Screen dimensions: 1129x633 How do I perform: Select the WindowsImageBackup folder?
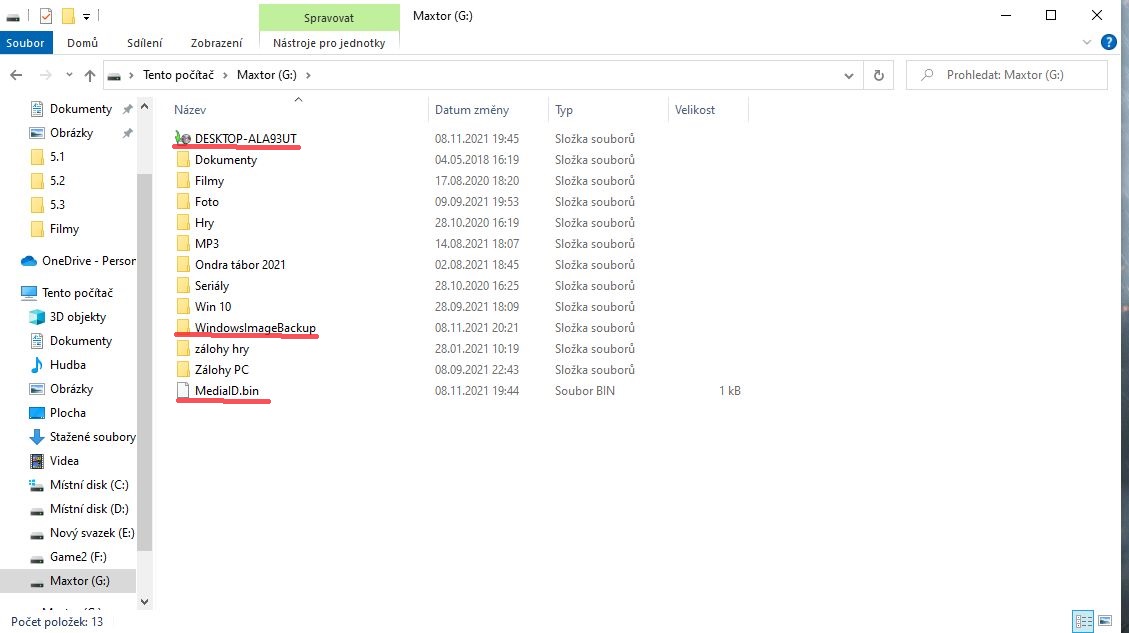coord(255,328)
